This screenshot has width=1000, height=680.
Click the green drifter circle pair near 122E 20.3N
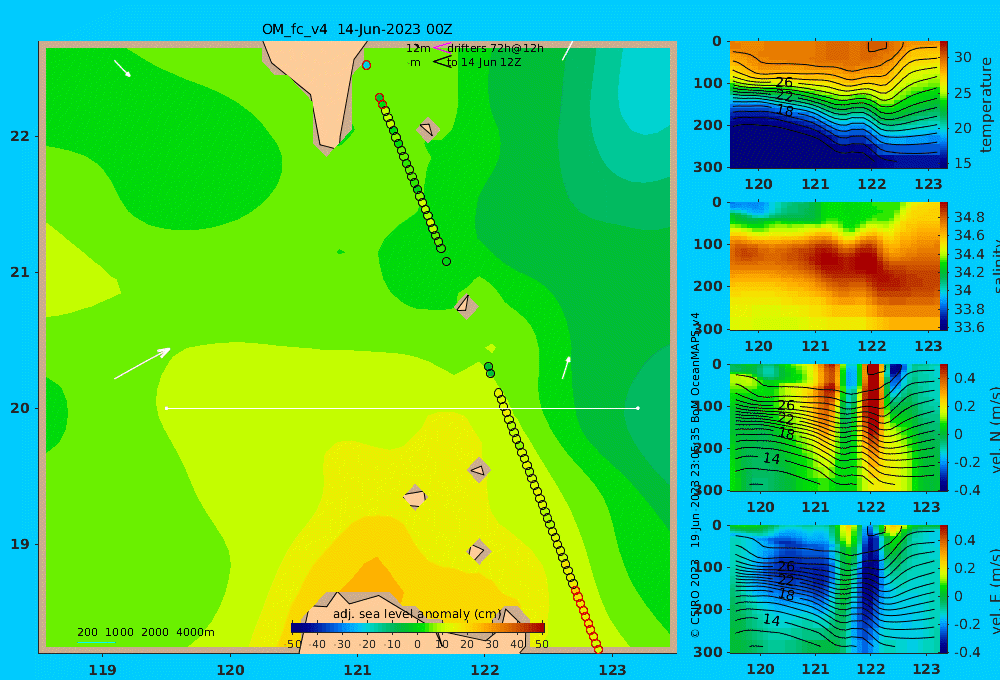[489, 370]
